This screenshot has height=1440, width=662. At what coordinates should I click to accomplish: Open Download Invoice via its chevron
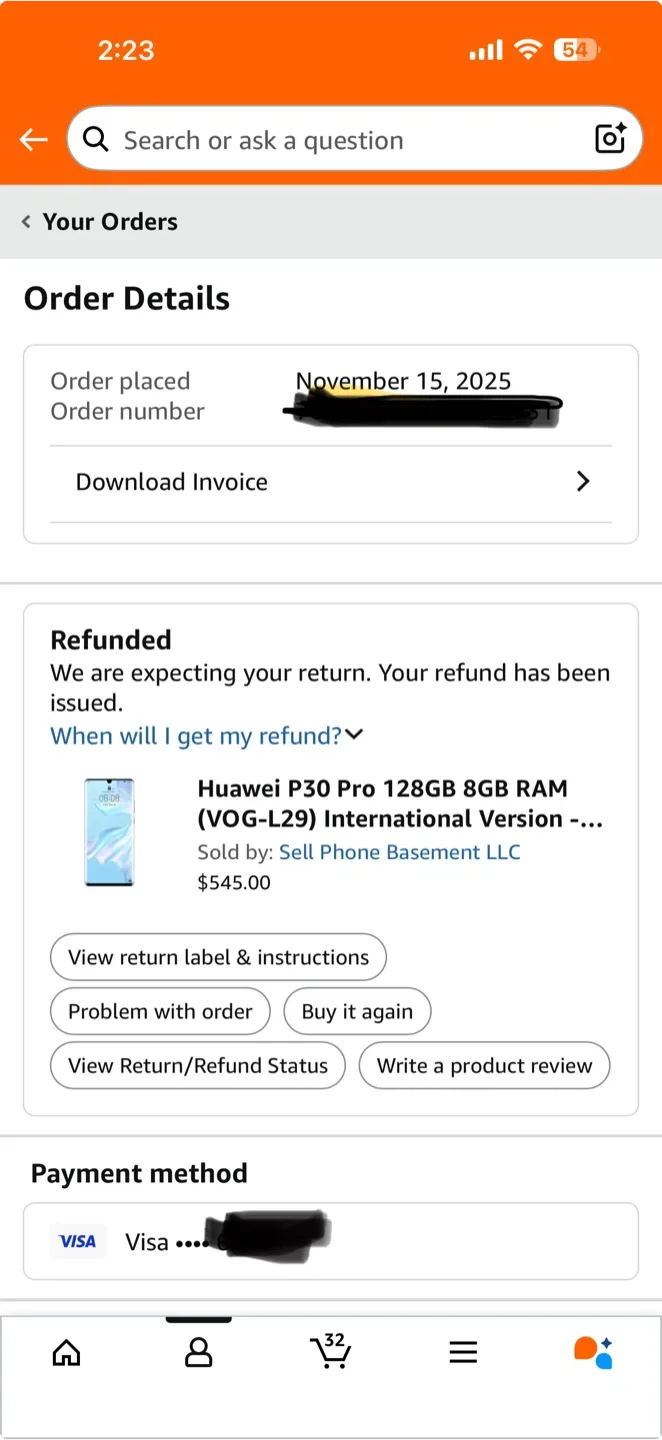tap(583, 481)
